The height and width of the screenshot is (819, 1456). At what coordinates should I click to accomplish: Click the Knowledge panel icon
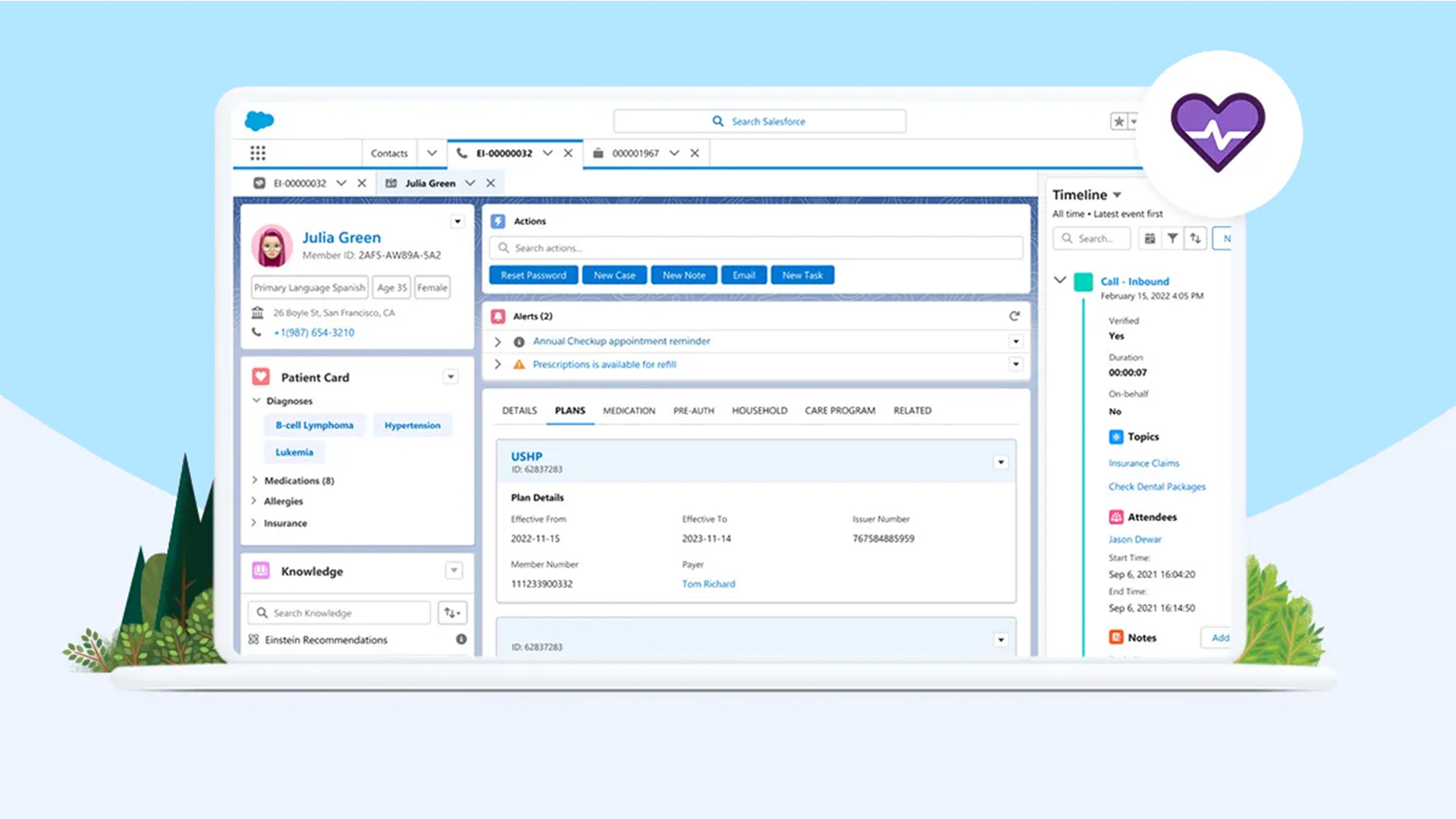pos(260,571)
